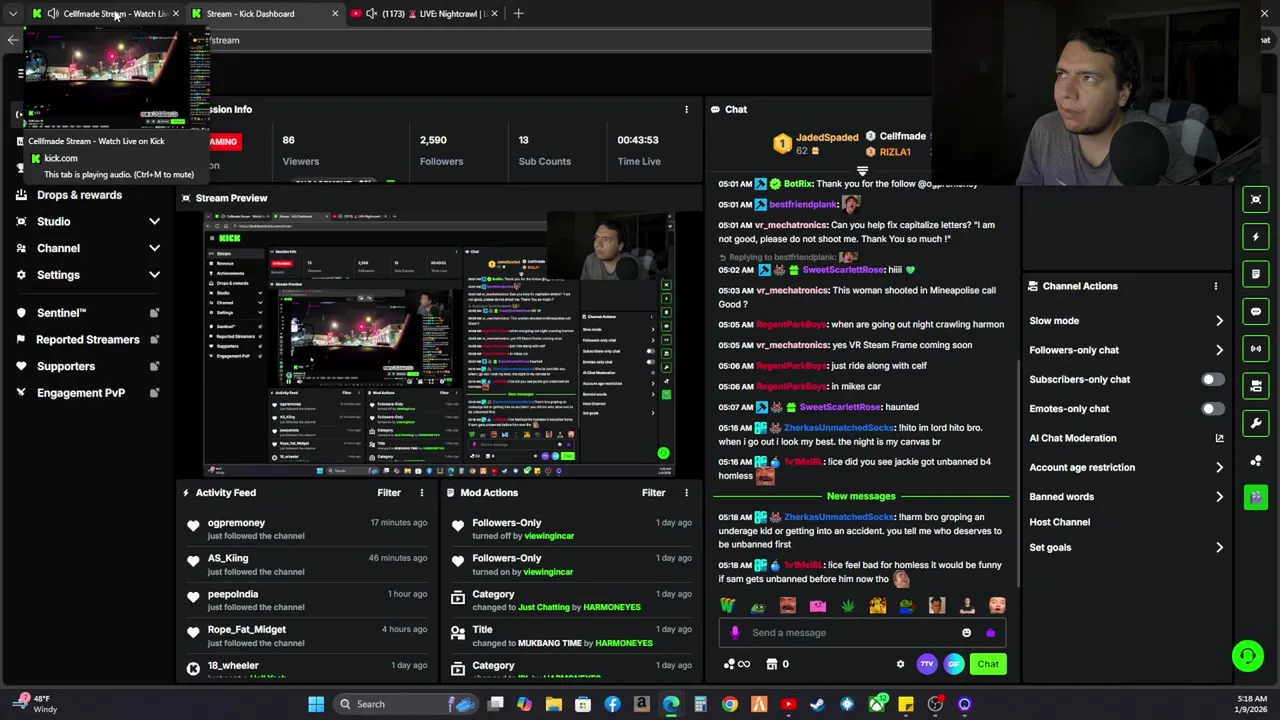Open Activity Feed Filter
Viewport: 1280px width, 720px height.
tap(389, 492)
